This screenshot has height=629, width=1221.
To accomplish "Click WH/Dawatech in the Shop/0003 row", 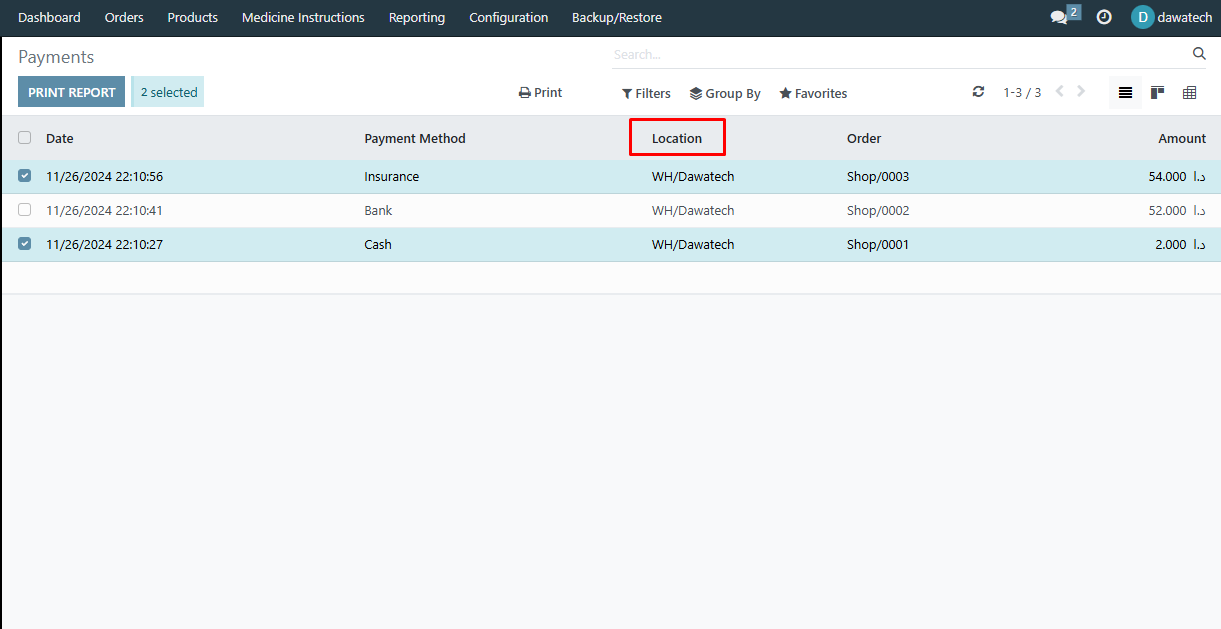I will coord(693,176).
